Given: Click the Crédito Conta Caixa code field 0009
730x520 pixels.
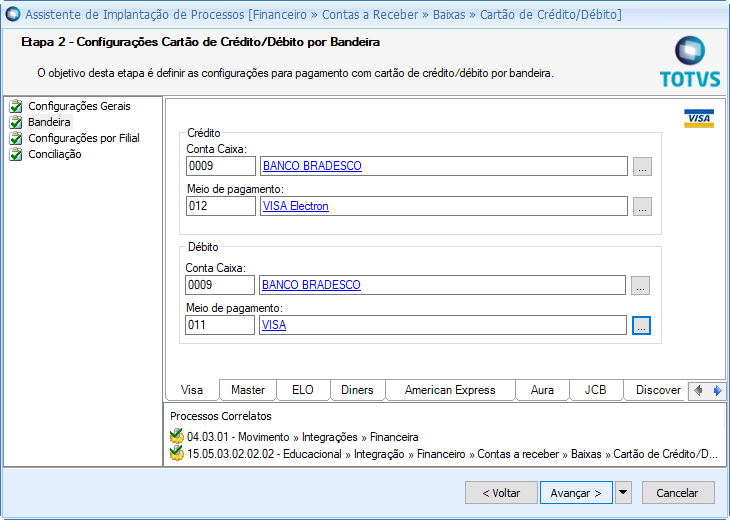Looking at the screenshot, I should [x=221, y=166].
